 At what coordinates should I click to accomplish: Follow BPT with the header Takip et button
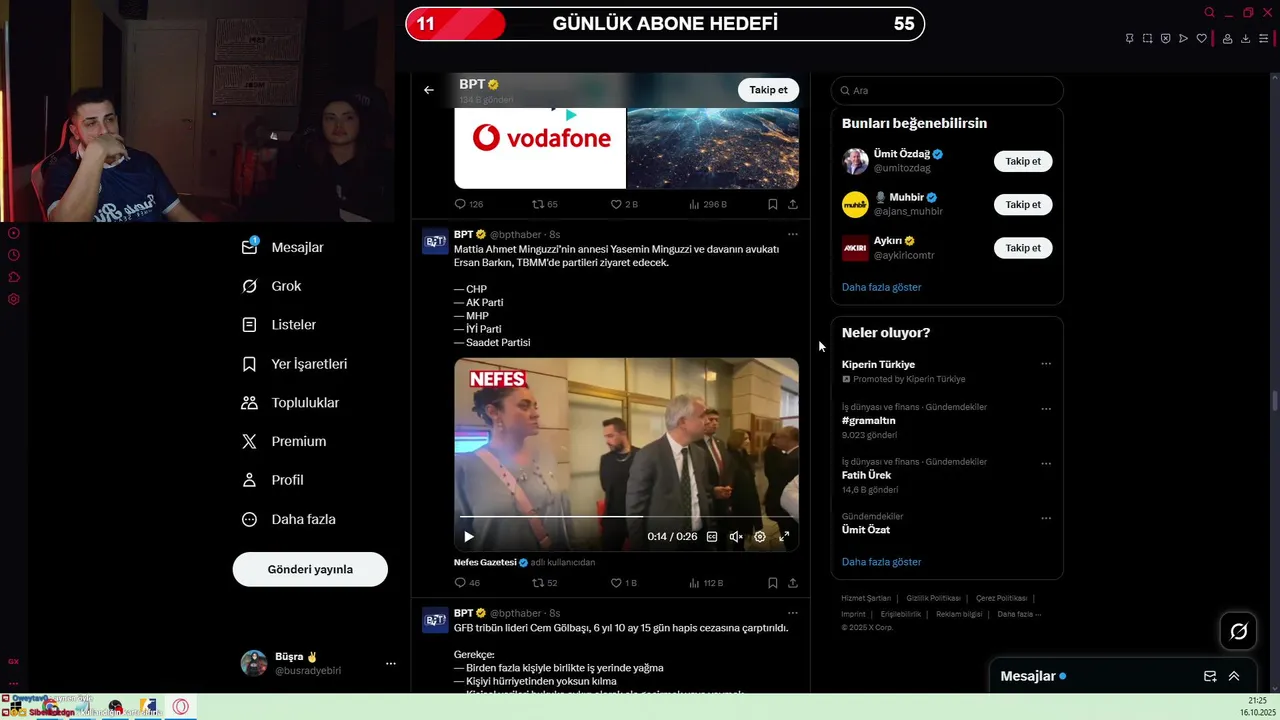point(768,90)
